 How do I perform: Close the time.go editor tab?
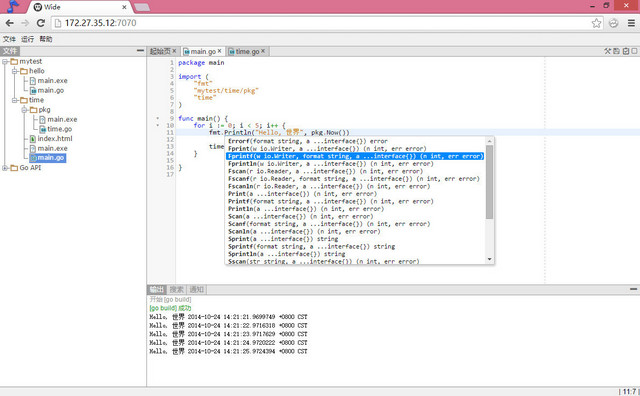coord(263,51)
